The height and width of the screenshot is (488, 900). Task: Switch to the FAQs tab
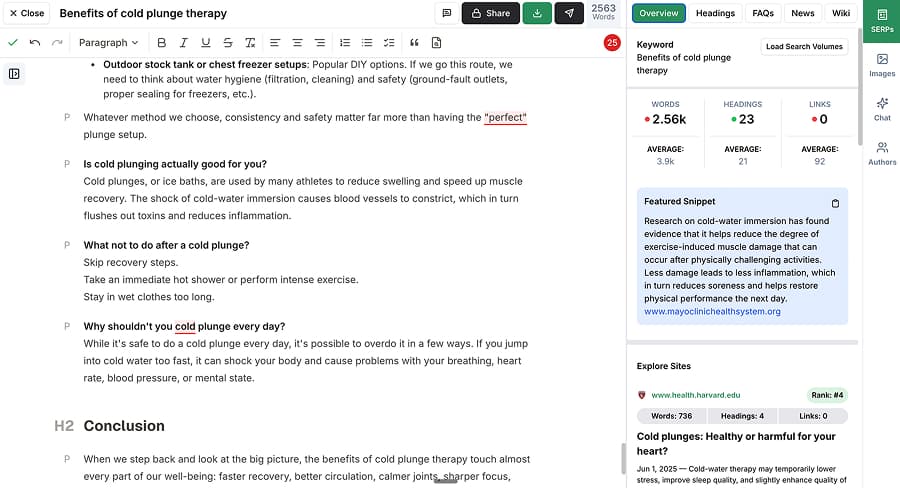coord(763,13)
